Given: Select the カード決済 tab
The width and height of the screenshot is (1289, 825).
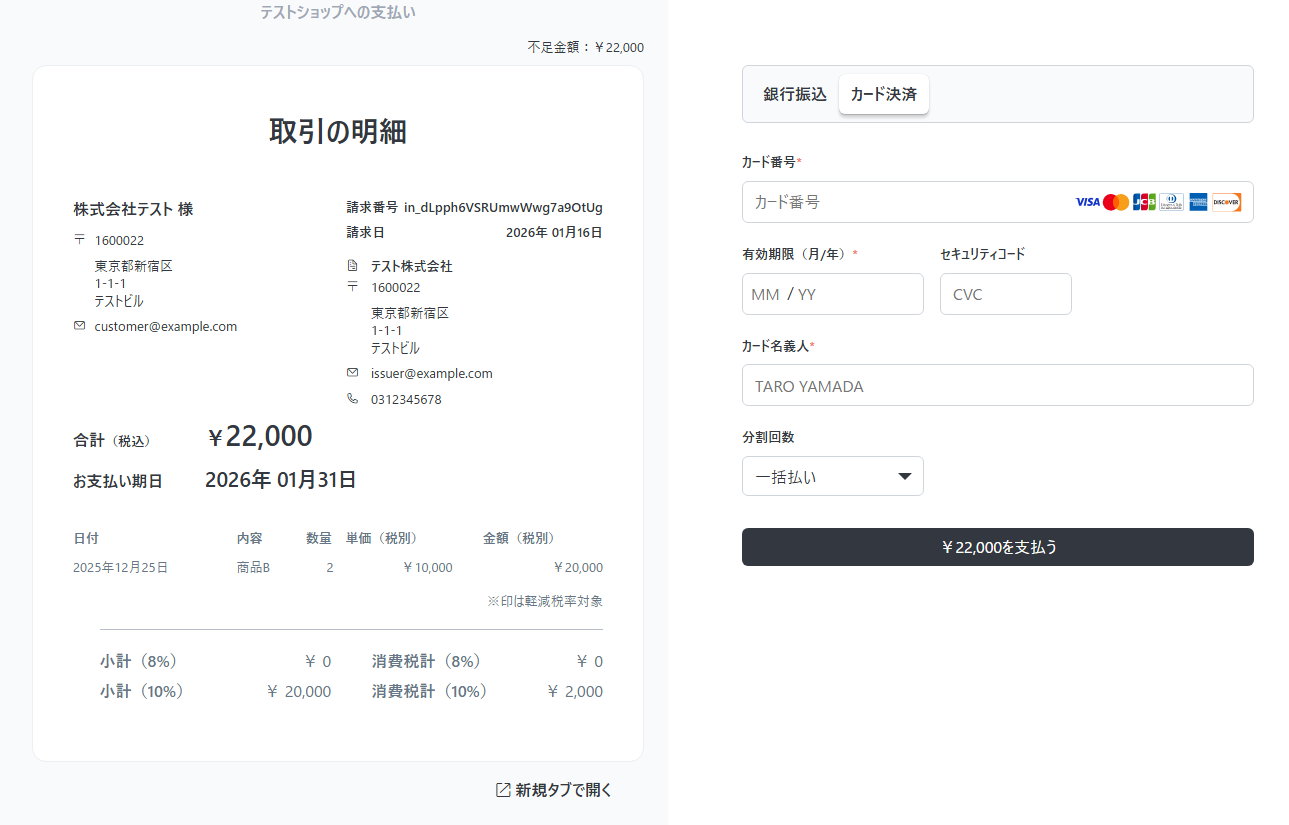Looking at the screenshot, I should (x=883, y=94).
